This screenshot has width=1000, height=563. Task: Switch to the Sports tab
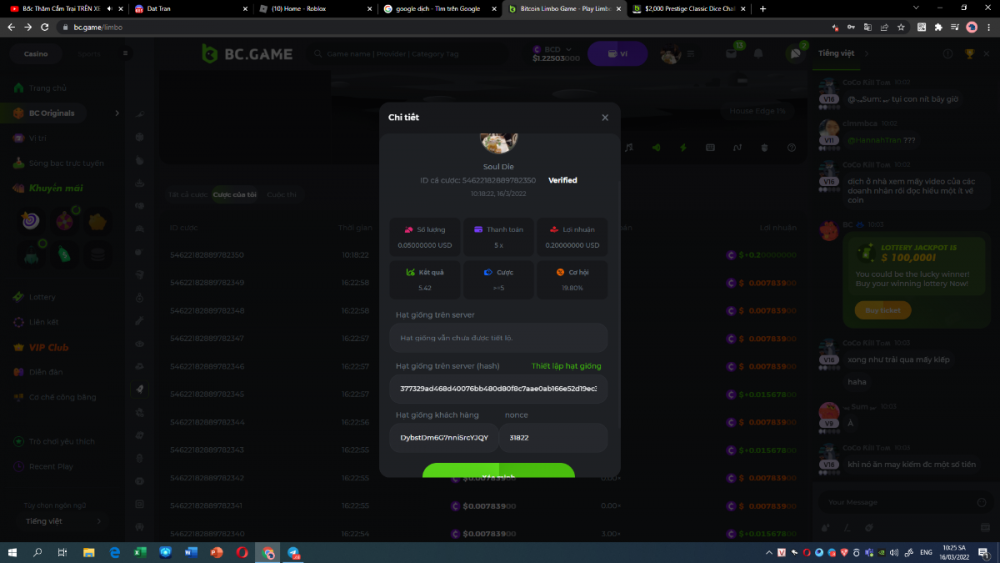90,53
